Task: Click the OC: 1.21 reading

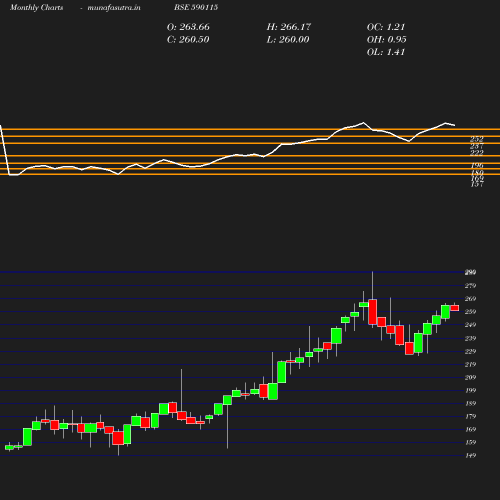Action: click(386, 27)
